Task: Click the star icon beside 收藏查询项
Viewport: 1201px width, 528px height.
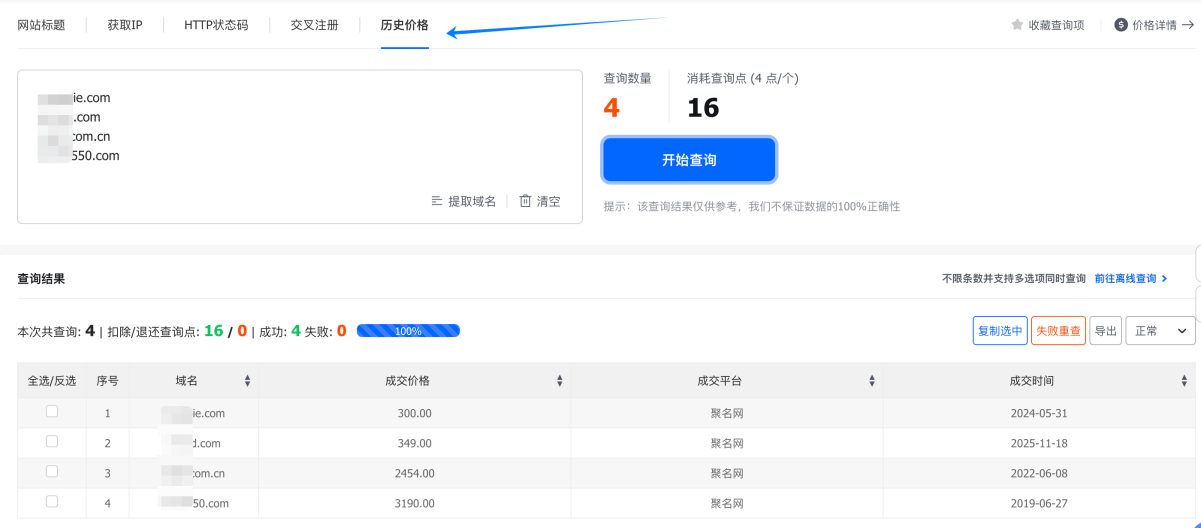Action: click(1017, 25)
